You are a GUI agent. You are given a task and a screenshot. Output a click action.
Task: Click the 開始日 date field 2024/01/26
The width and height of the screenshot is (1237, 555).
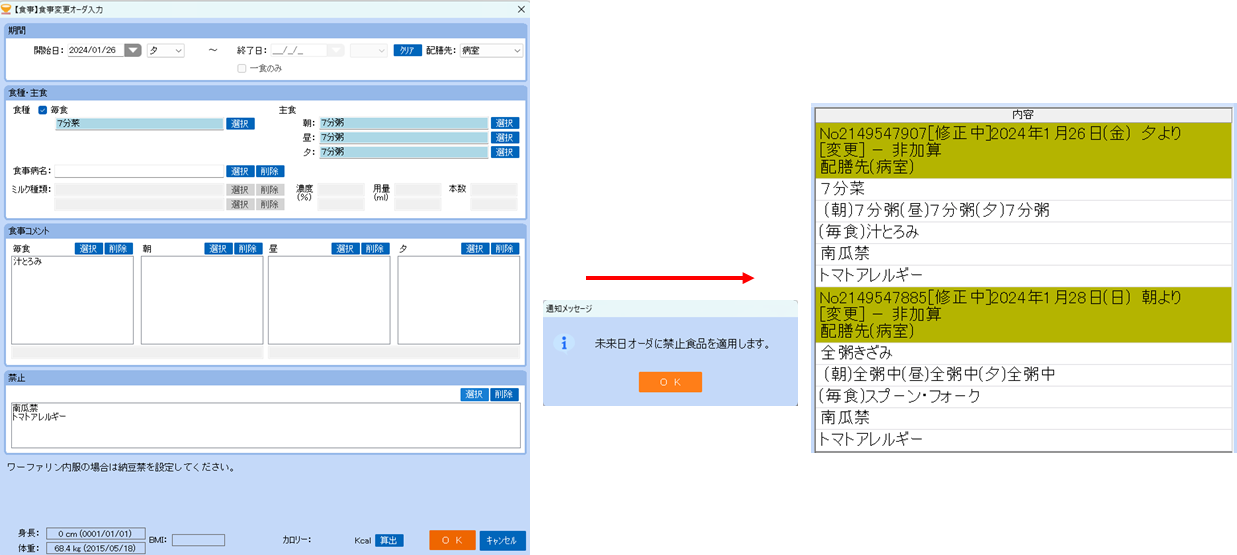click(95, 50)
